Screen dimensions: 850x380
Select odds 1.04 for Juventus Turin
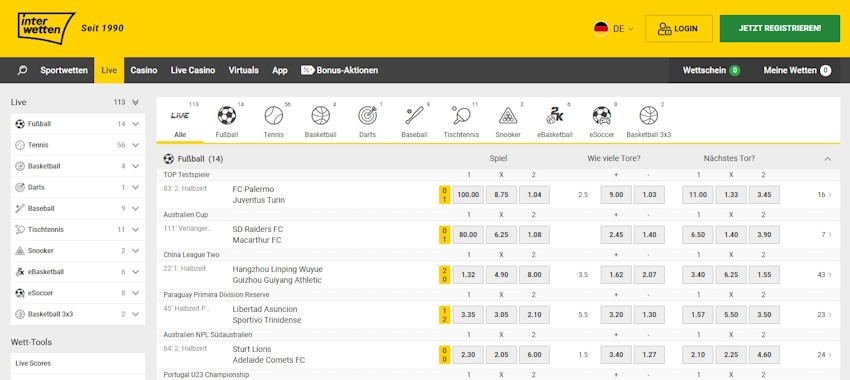coord(534,195)
